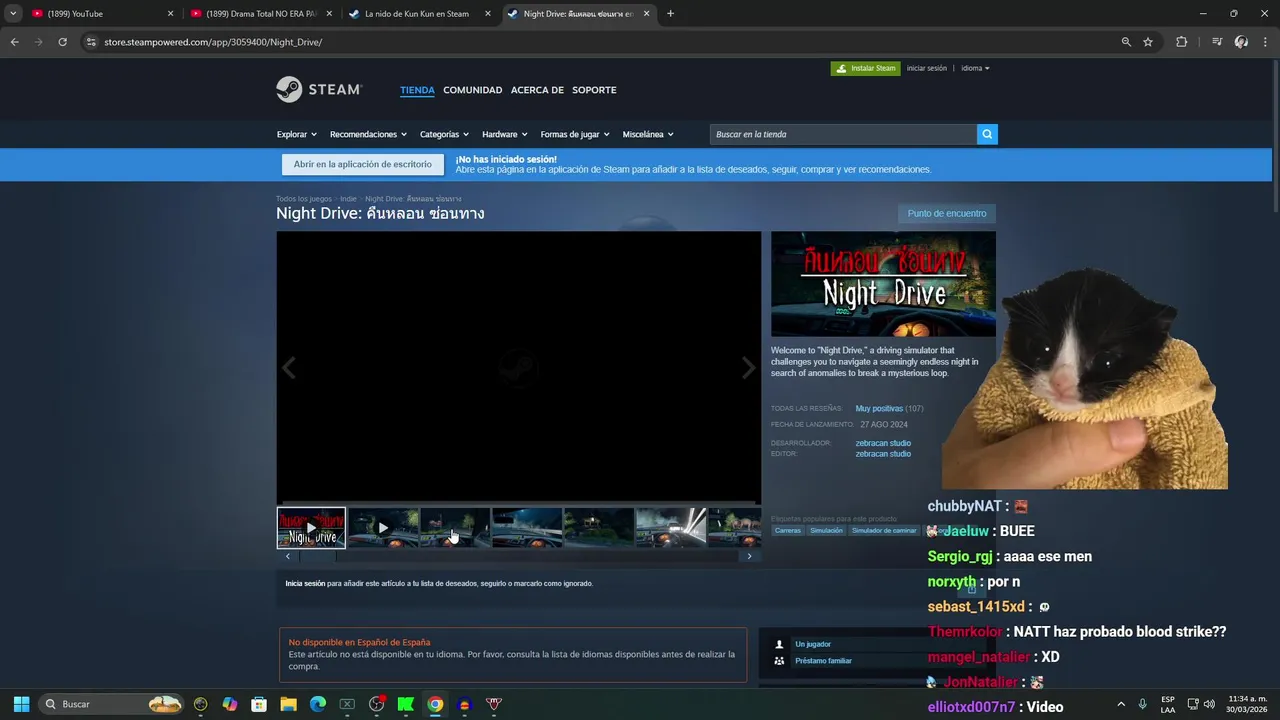
Task: Expand the Miscelánea dropdown menu
Action: click(x=648, y=134)
